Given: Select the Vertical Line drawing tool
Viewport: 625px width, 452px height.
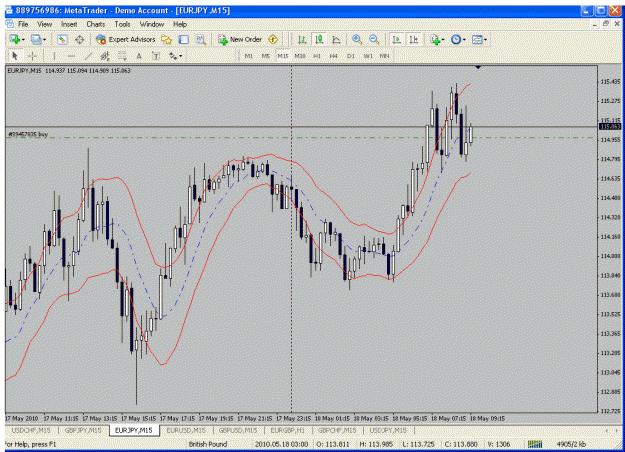Looking at the screenshot, I should [x=54, y=56].
